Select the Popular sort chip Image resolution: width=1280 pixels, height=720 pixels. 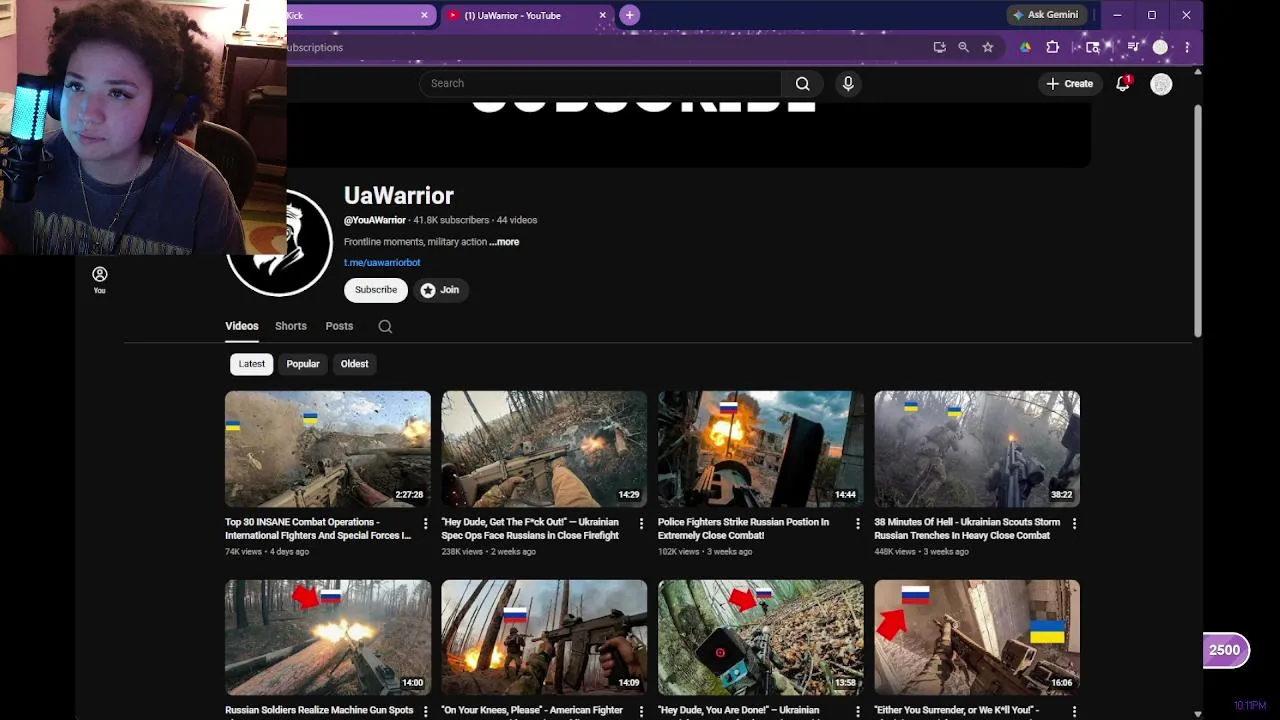coord(303,364)
